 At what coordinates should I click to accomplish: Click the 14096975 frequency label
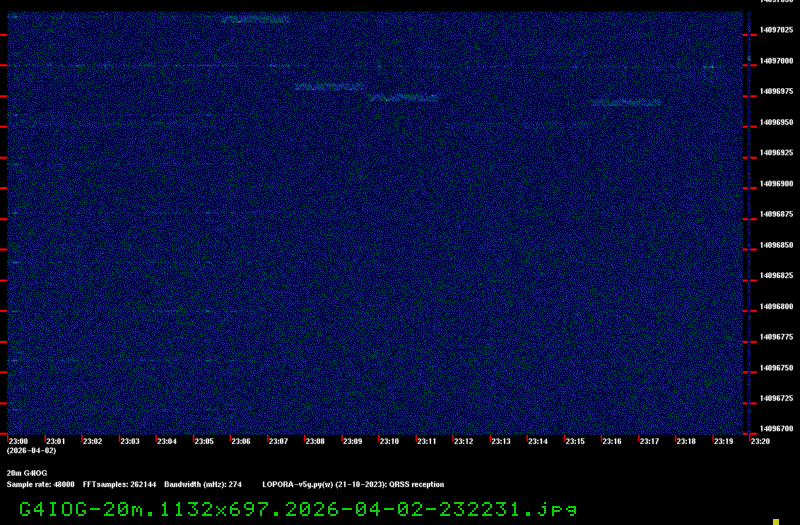point(776,91)
